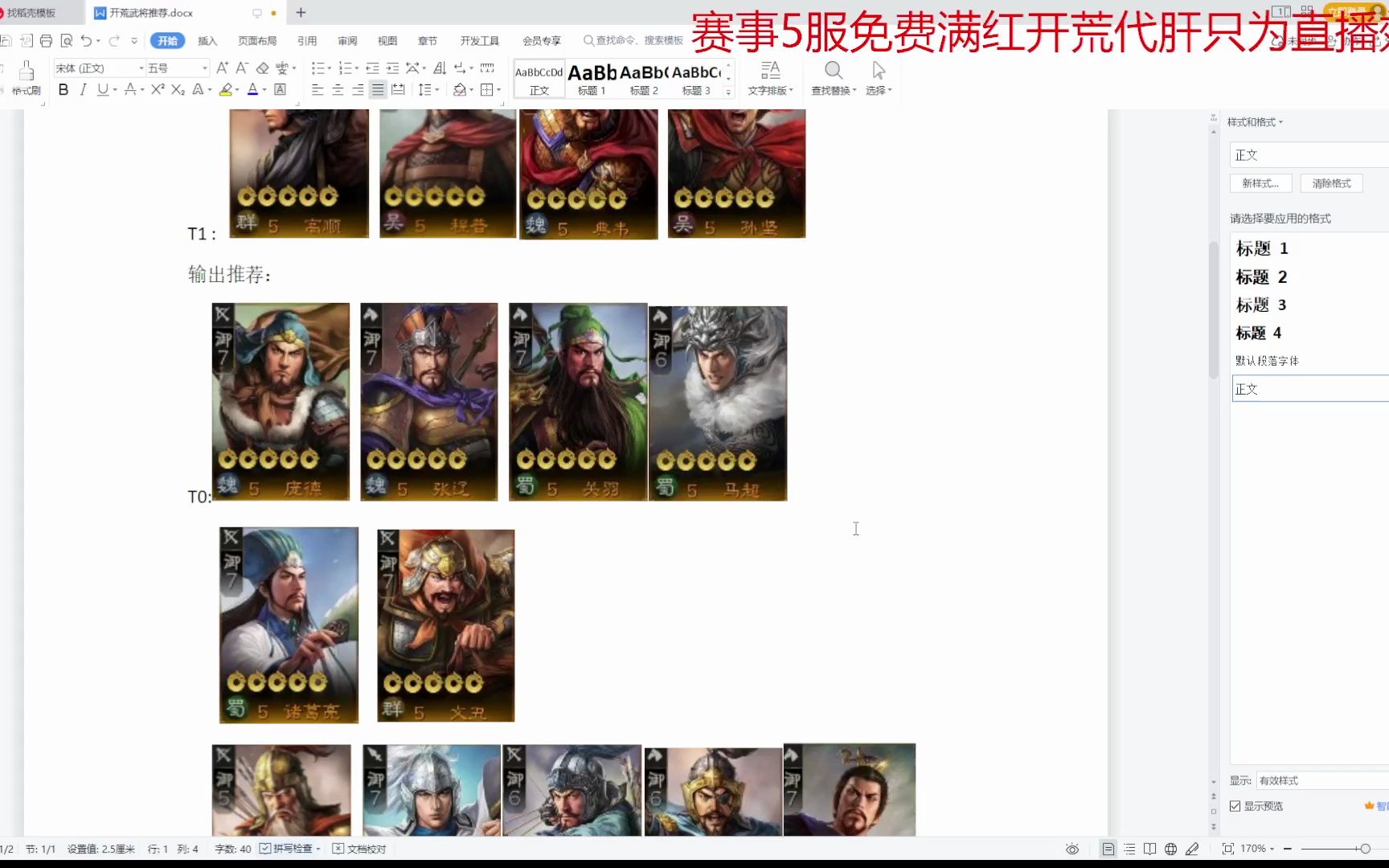The image size is (1389, 868).
Task: Open Print Preview from quick access toolbar
Action: (66, 41)
